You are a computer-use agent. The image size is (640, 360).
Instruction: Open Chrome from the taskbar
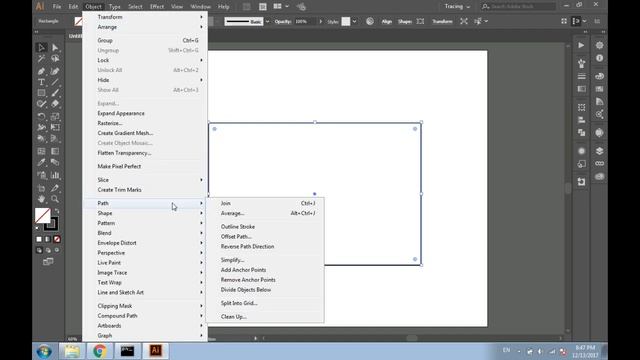99,351
